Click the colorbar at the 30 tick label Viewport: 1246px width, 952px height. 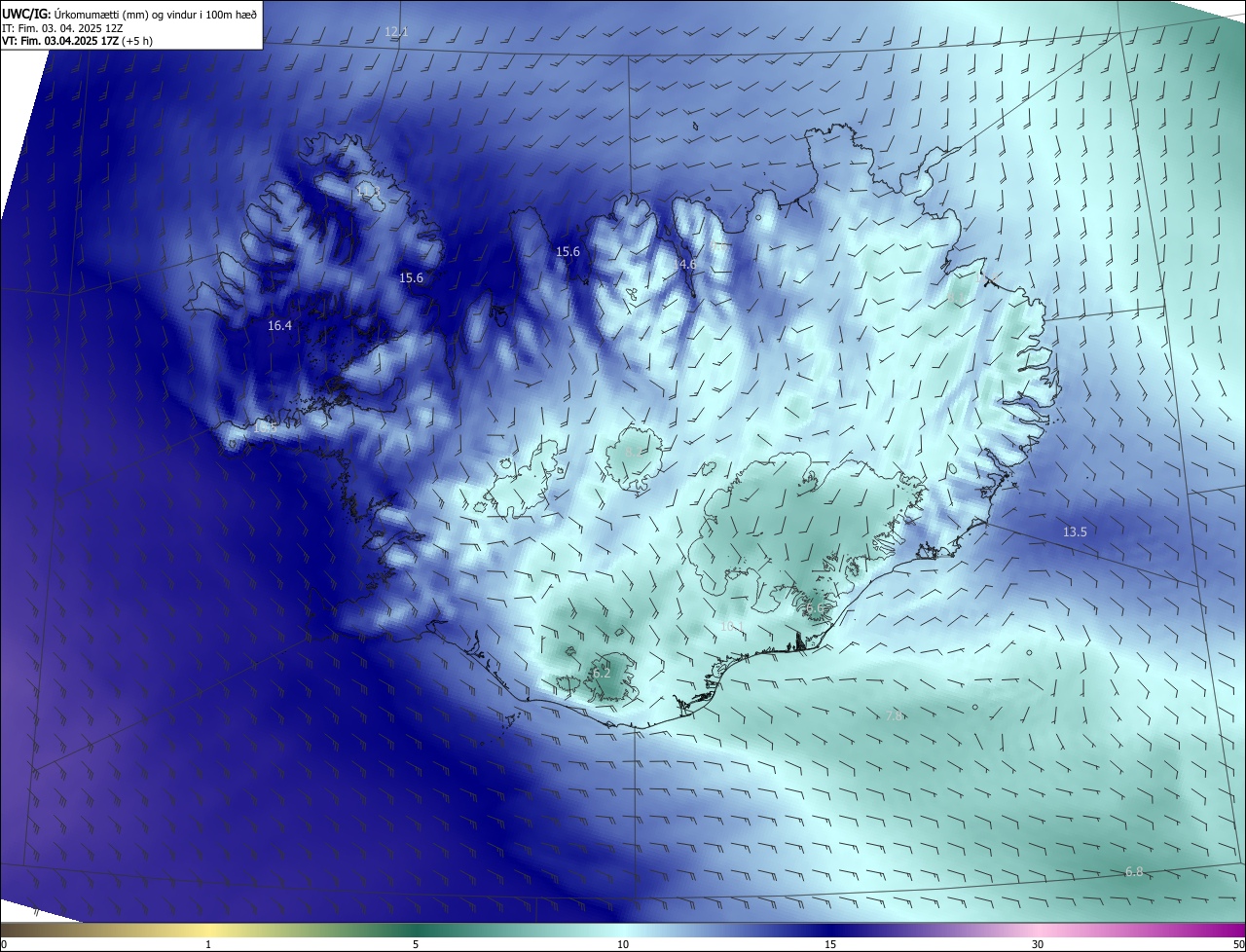1038,944
